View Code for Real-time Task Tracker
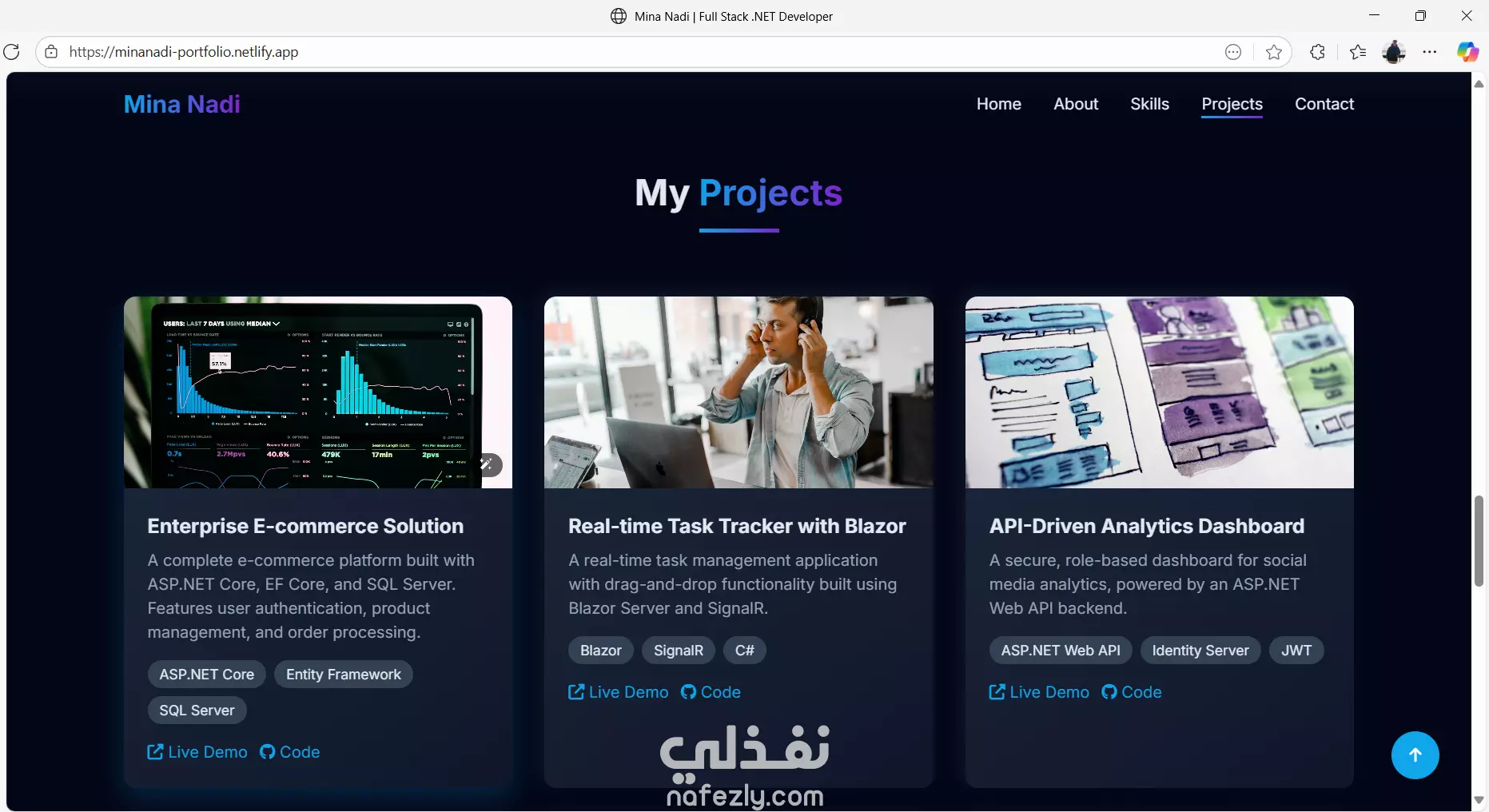This screenshot has width=1489, height=812. click(711, 692)
